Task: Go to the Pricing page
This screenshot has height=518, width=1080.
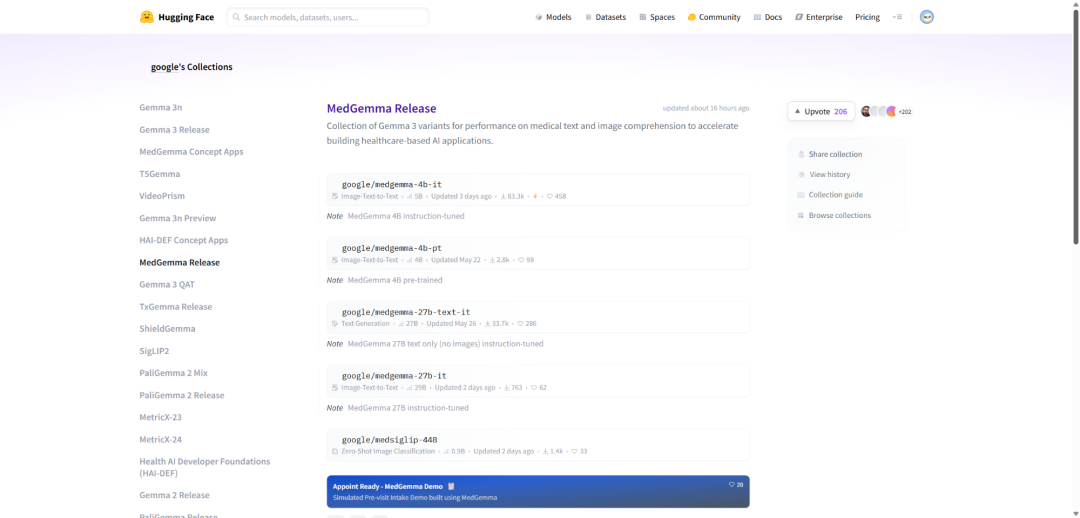Action: coord(867,17)
